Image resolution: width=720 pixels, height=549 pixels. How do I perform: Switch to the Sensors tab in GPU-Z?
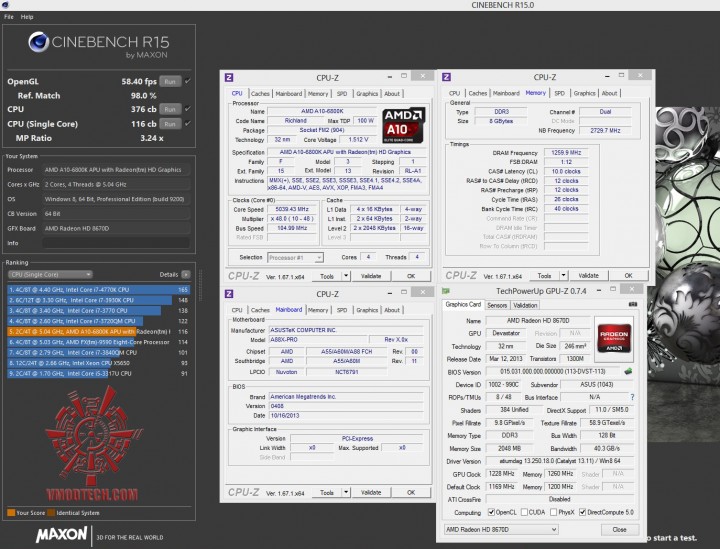pyautogui.click(x=497, y=305)
